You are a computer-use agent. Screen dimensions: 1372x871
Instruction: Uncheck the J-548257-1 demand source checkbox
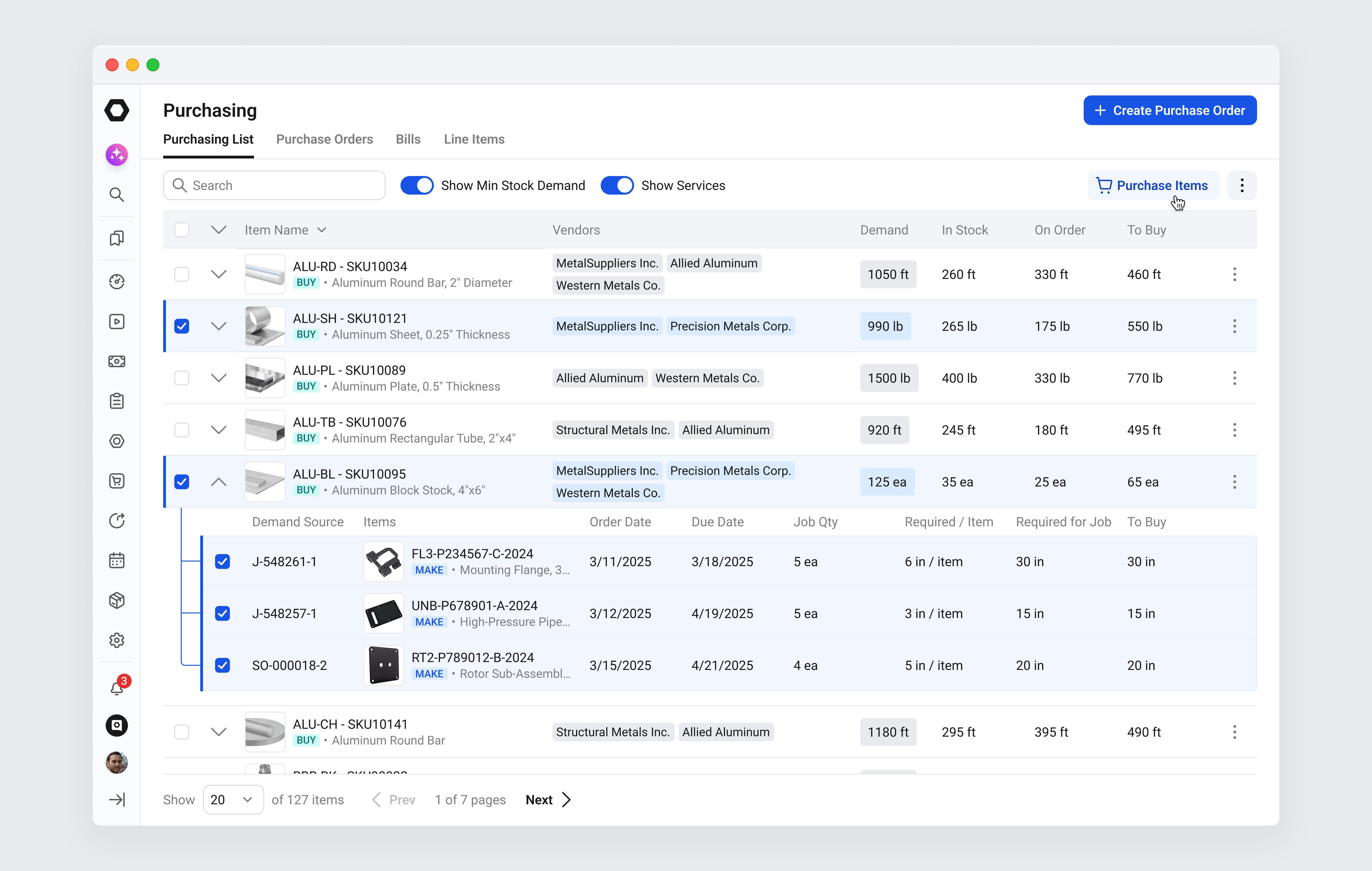[222, 613]
